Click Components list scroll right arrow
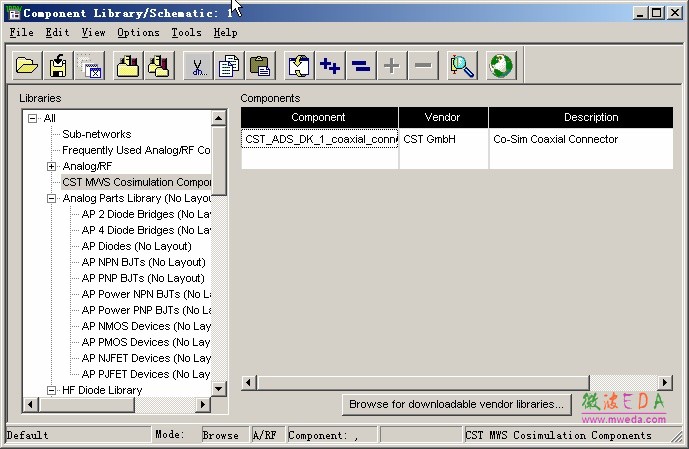 (x=665, y=383)
